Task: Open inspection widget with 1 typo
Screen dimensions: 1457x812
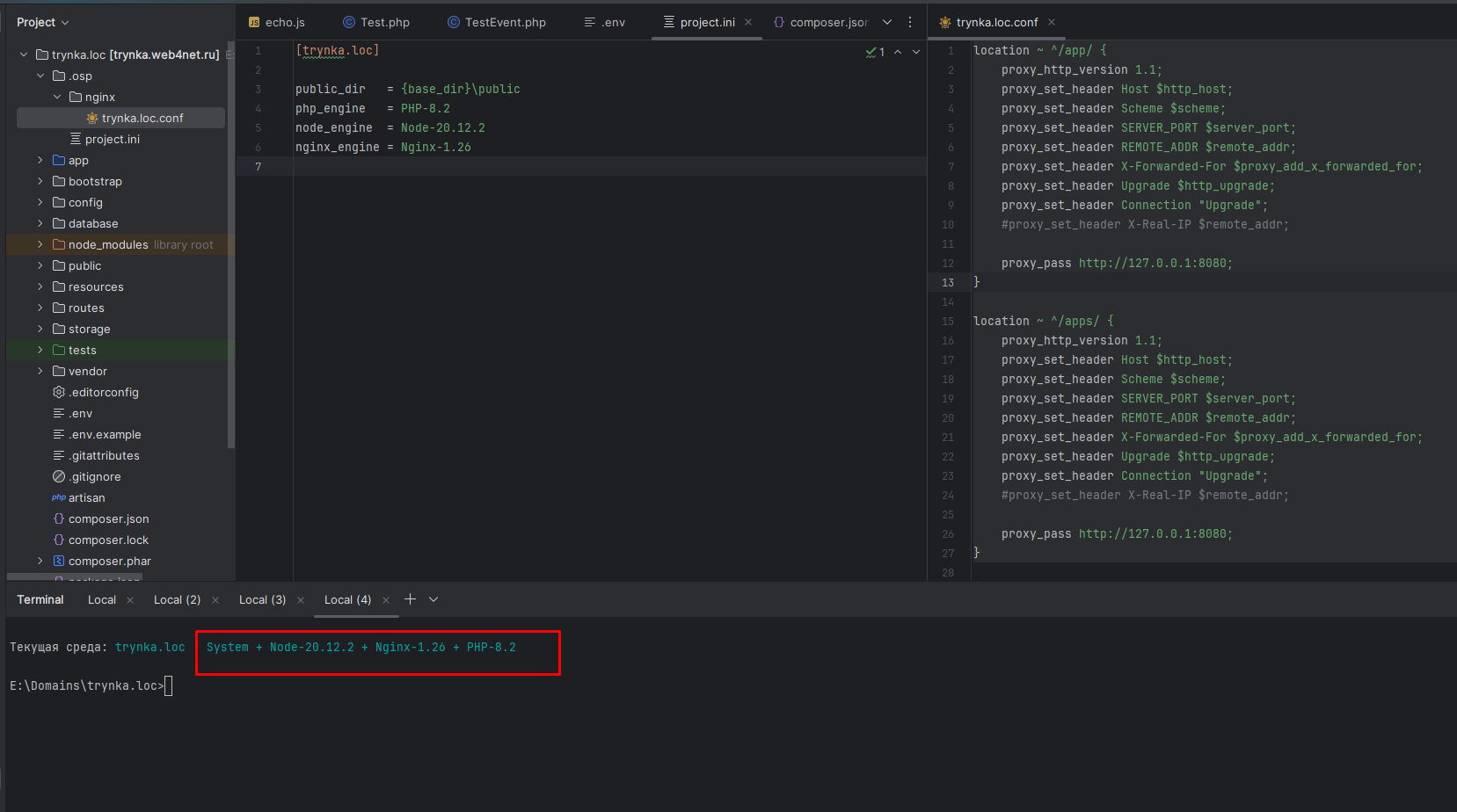Action: [x=876, y=52]
